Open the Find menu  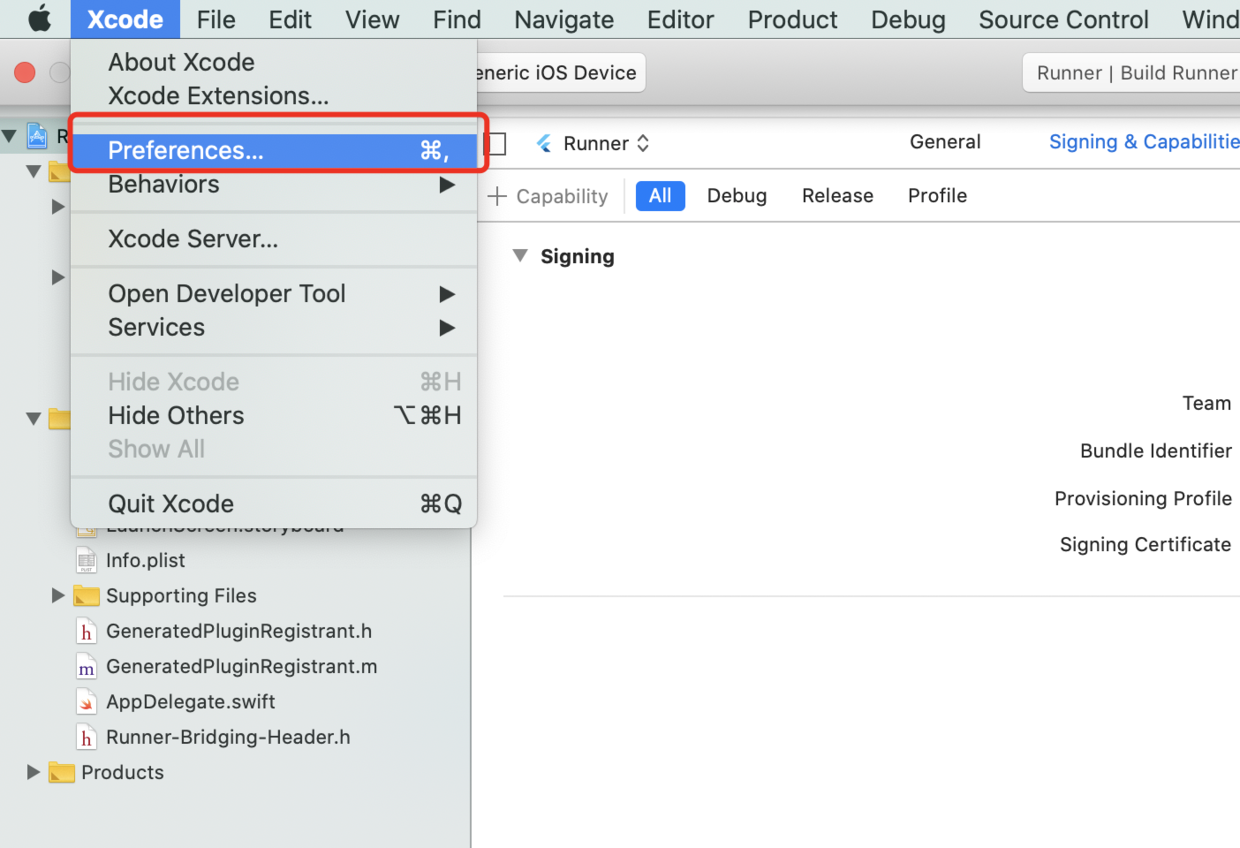pyautogui.click(x=457, y=19)
